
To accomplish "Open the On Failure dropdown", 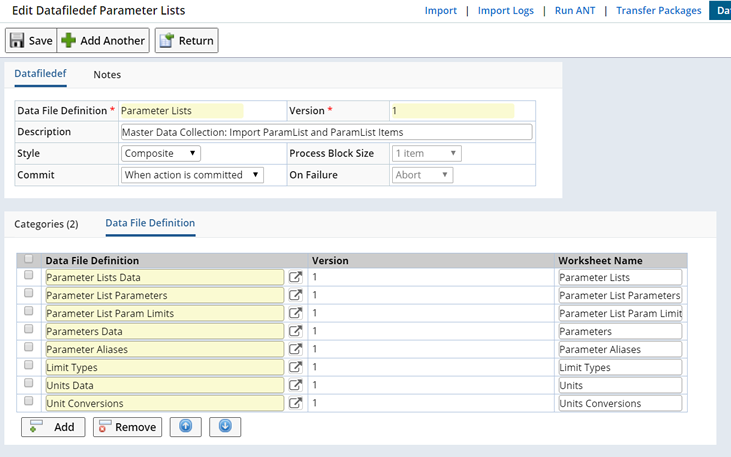I will click(422, 175).
